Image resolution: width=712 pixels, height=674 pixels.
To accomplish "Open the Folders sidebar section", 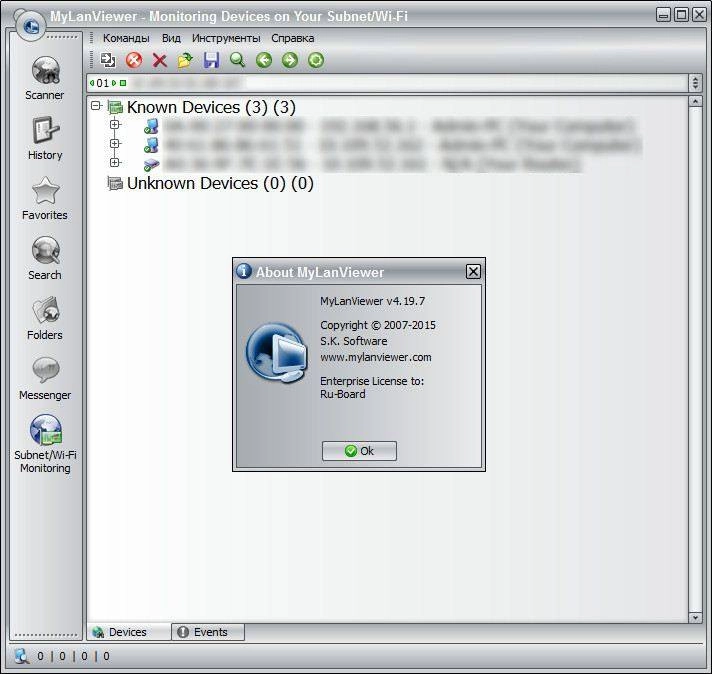I will (x=45, y=318).
